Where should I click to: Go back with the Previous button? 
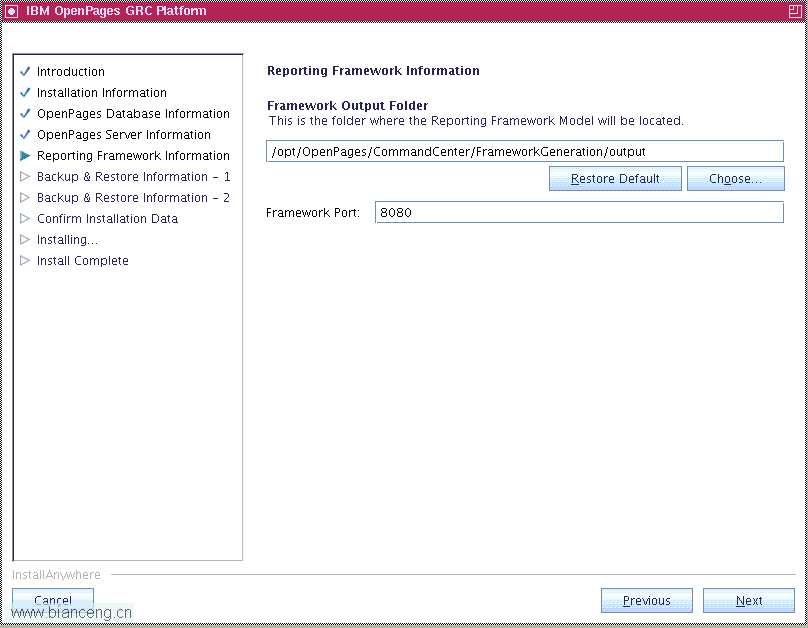[x=647, y=601]
